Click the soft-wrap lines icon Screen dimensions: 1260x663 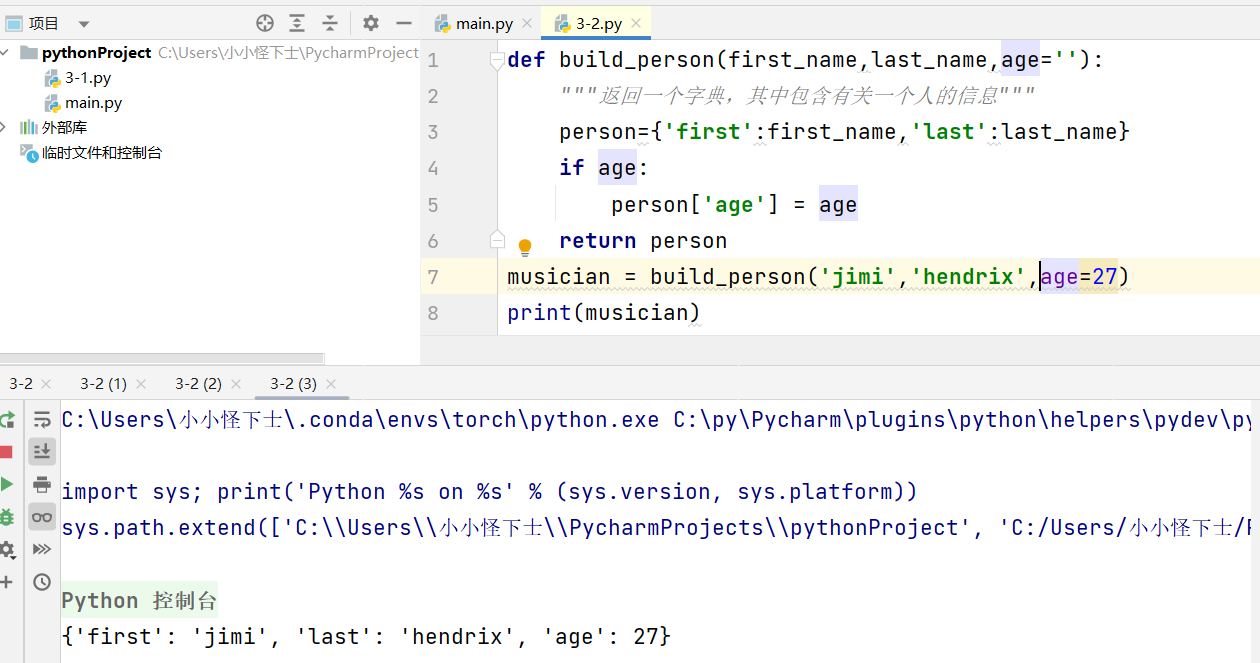[x=41, y=419]
